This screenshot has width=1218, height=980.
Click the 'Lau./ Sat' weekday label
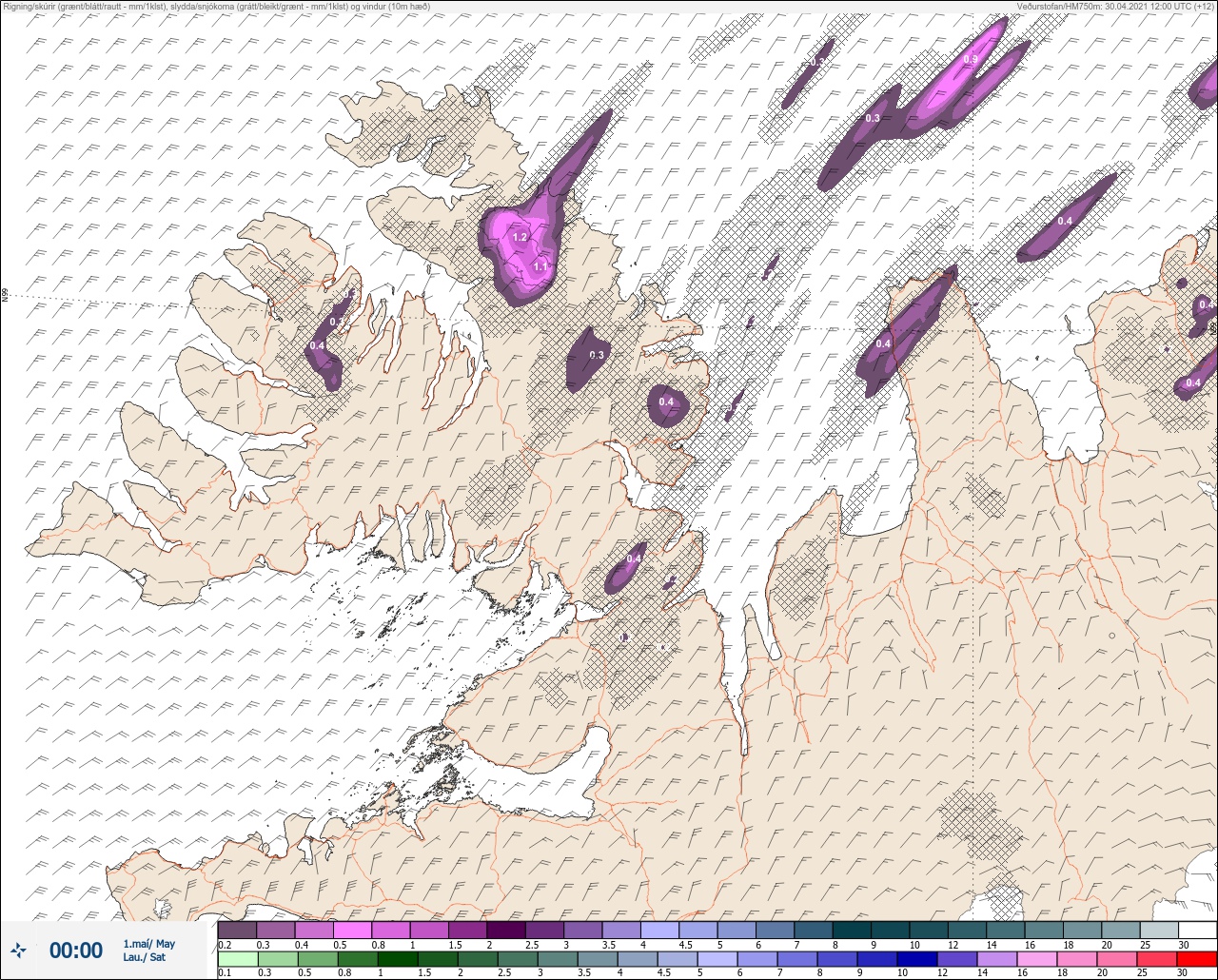pyautogui.click(x=144, y=957)
